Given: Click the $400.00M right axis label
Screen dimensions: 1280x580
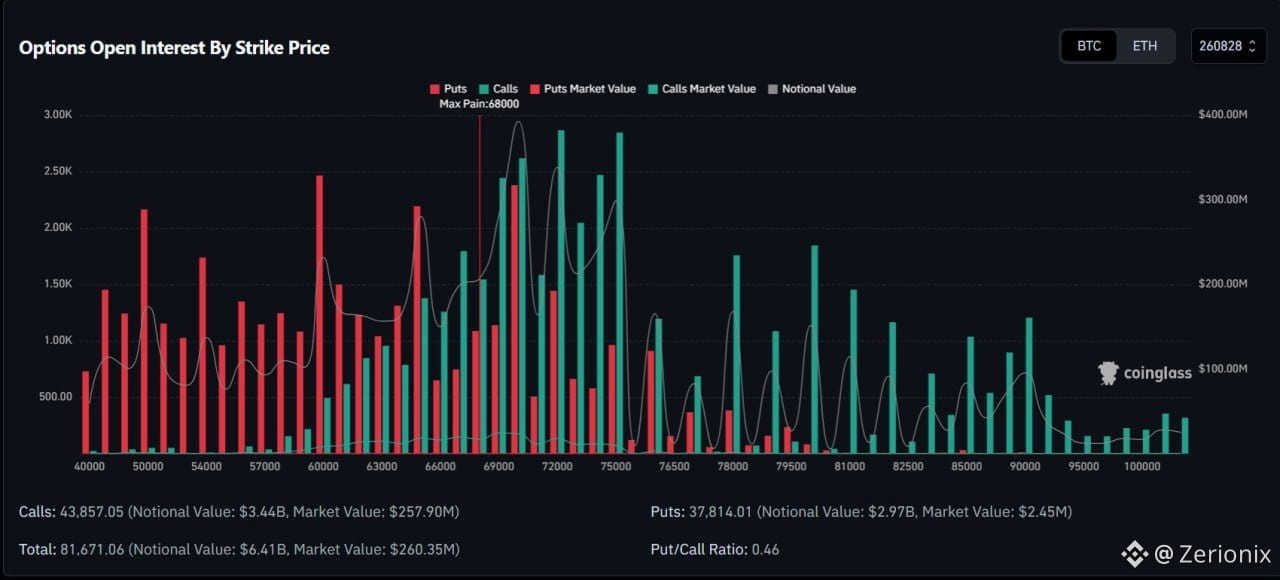Looking at the screenshot, I should click(1223, 115).
